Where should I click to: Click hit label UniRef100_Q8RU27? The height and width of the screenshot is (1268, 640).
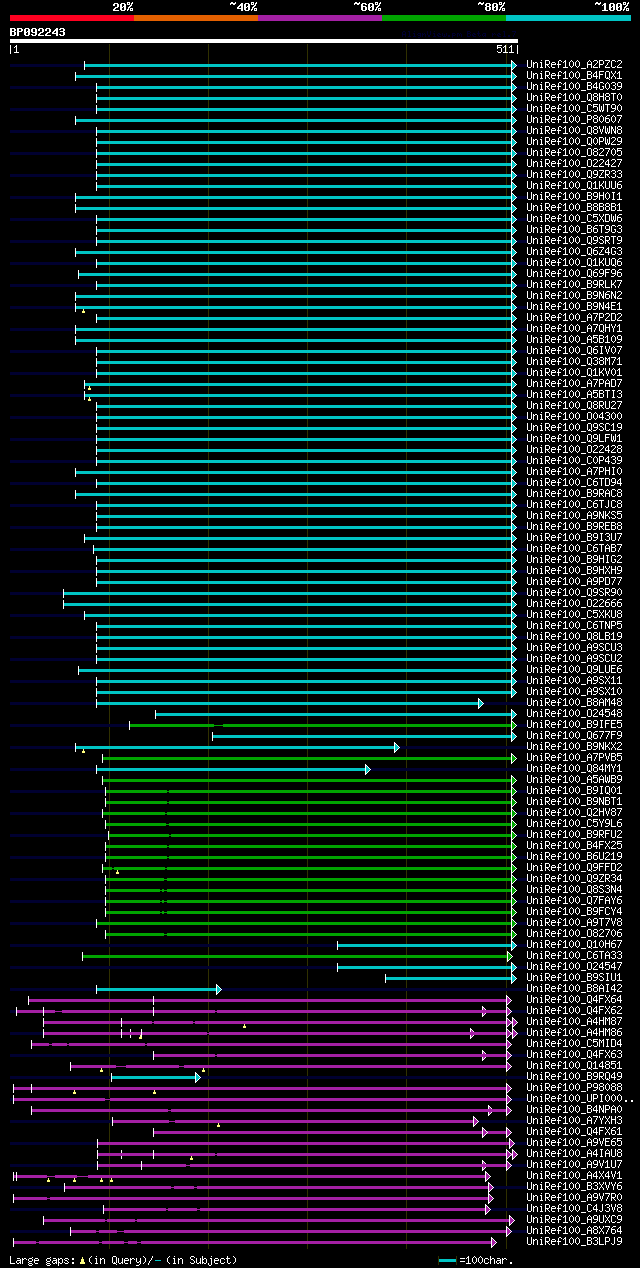[574, 405]
